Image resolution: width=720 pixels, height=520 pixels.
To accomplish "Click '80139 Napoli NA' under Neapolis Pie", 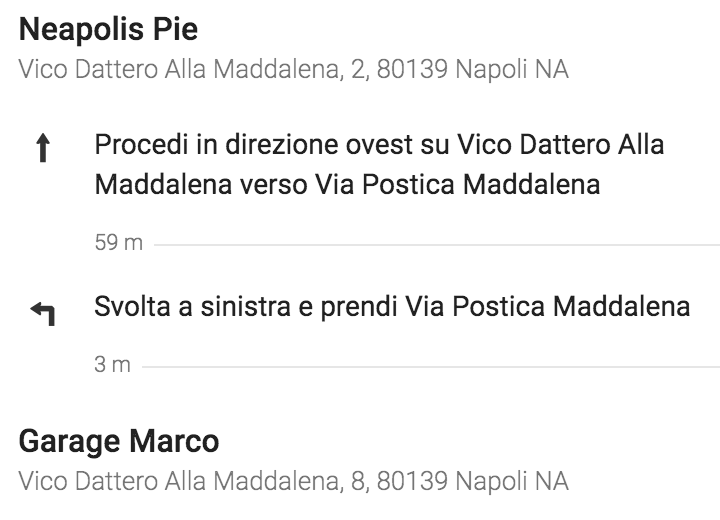I will pos(473,69).
